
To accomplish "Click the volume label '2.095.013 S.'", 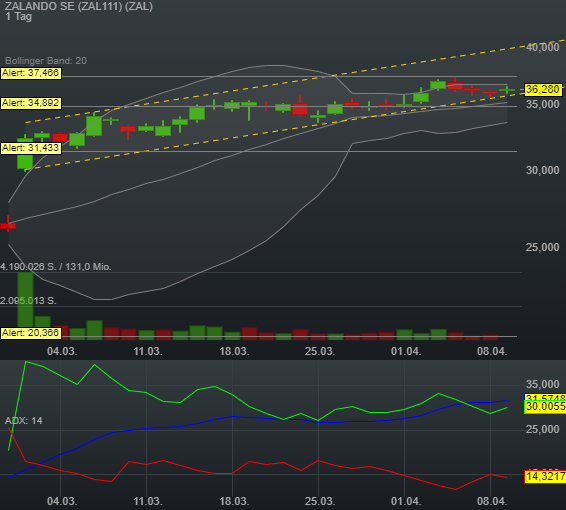I will tap(29, 301).
